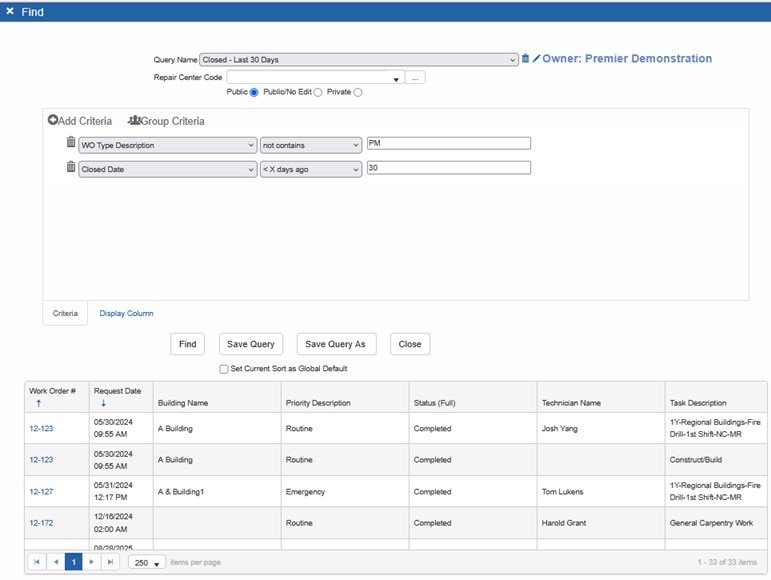Select the Public radio button
This screenshot has width=771, height=580.
[x=254, y=93]
